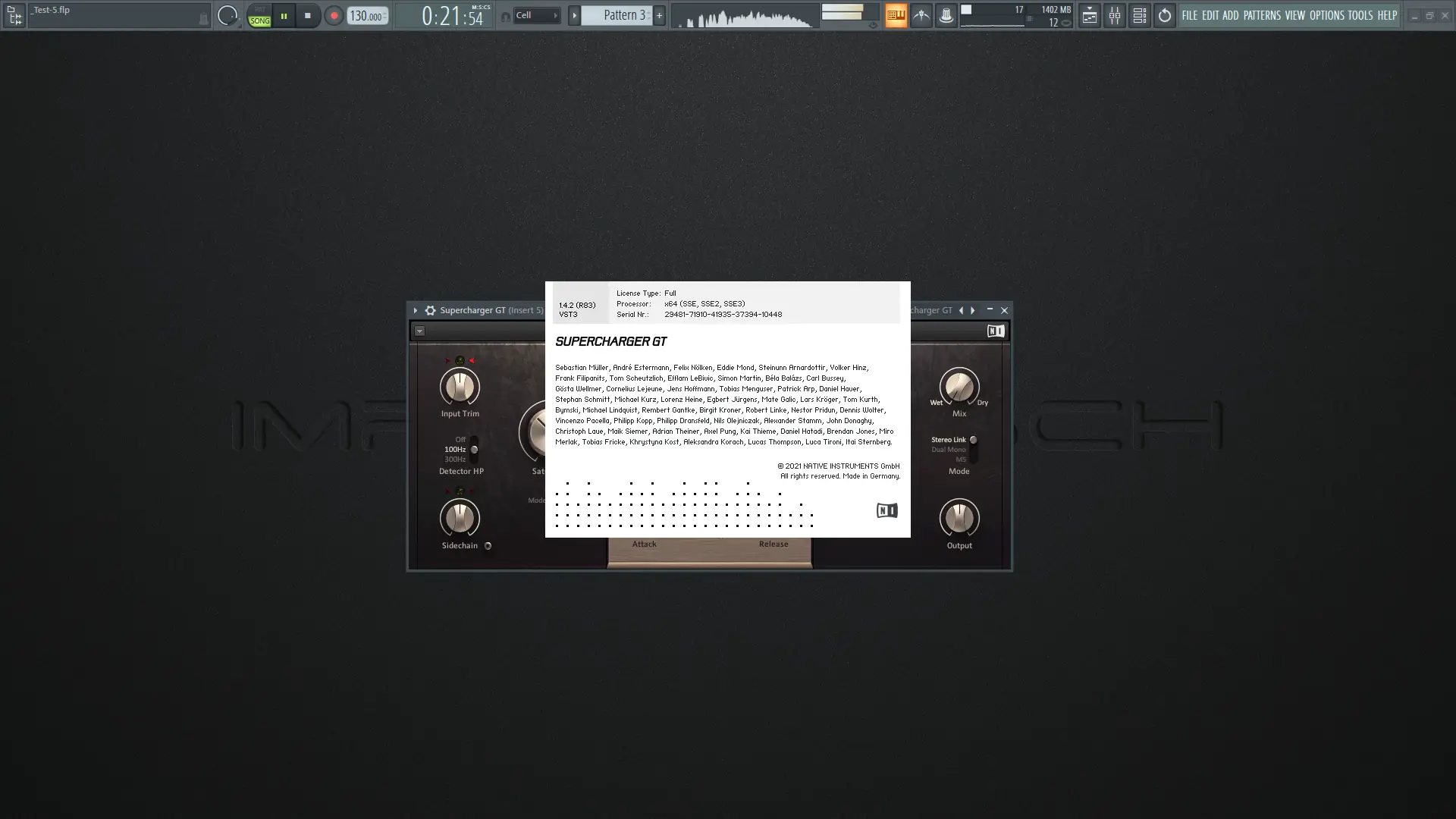Toggle the Detector HP frequency switch

pos(474,450)
